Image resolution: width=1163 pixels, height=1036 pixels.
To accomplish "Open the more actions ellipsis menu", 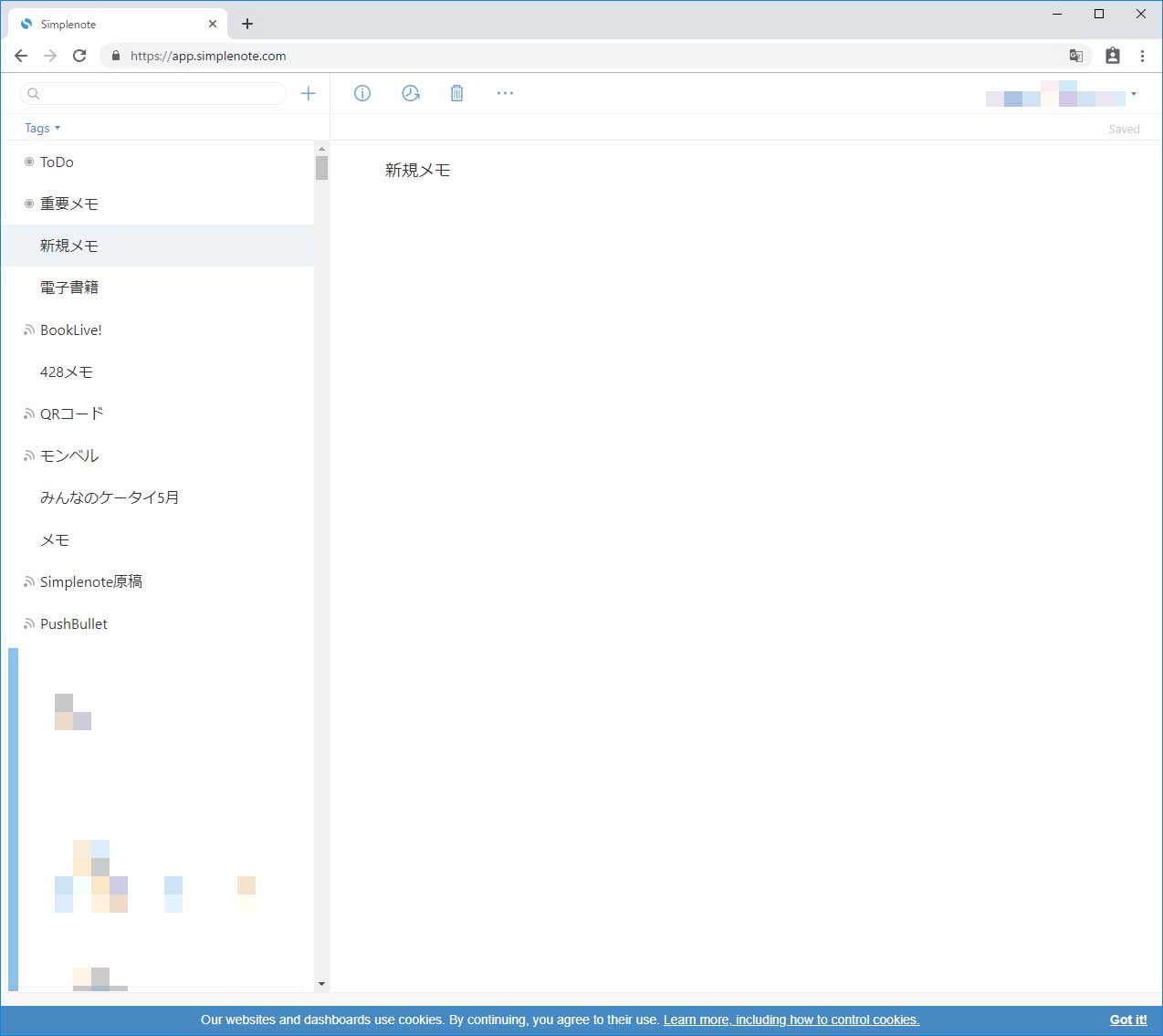I will pos(505,92).
